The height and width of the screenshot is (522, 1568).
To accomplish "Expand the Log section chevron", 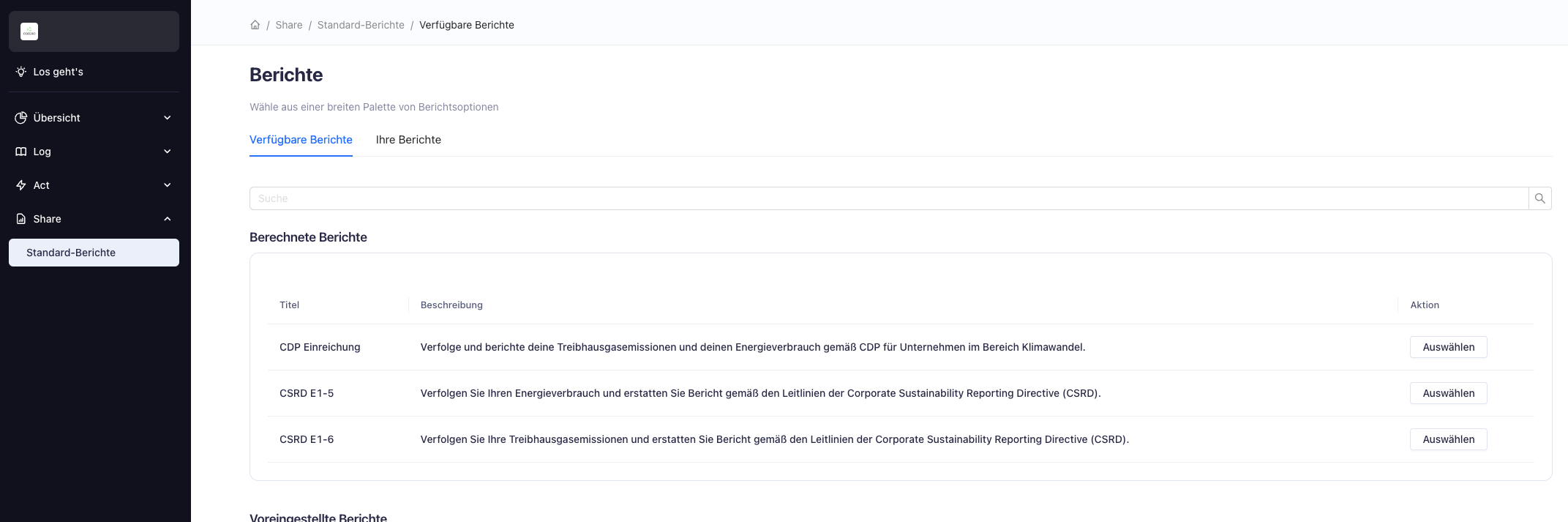I will (167, 152).
